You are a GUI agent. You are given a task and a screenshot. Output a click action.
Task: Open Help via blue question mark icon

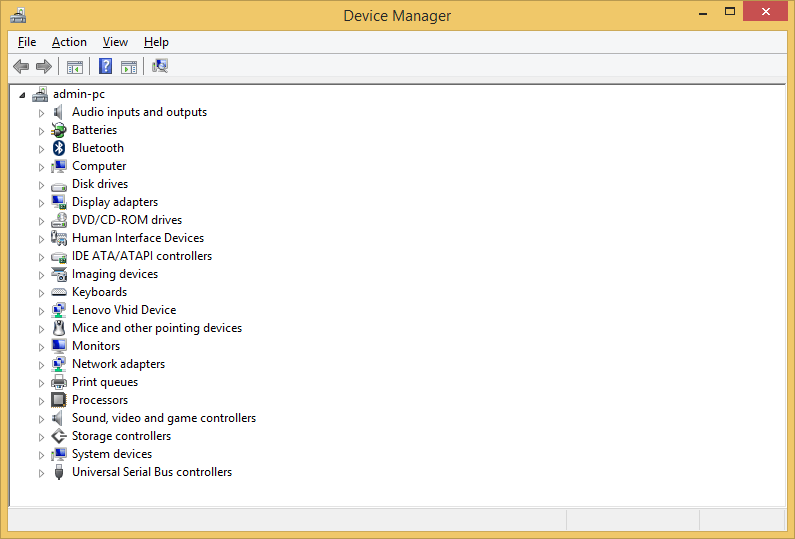pos(105,67)
